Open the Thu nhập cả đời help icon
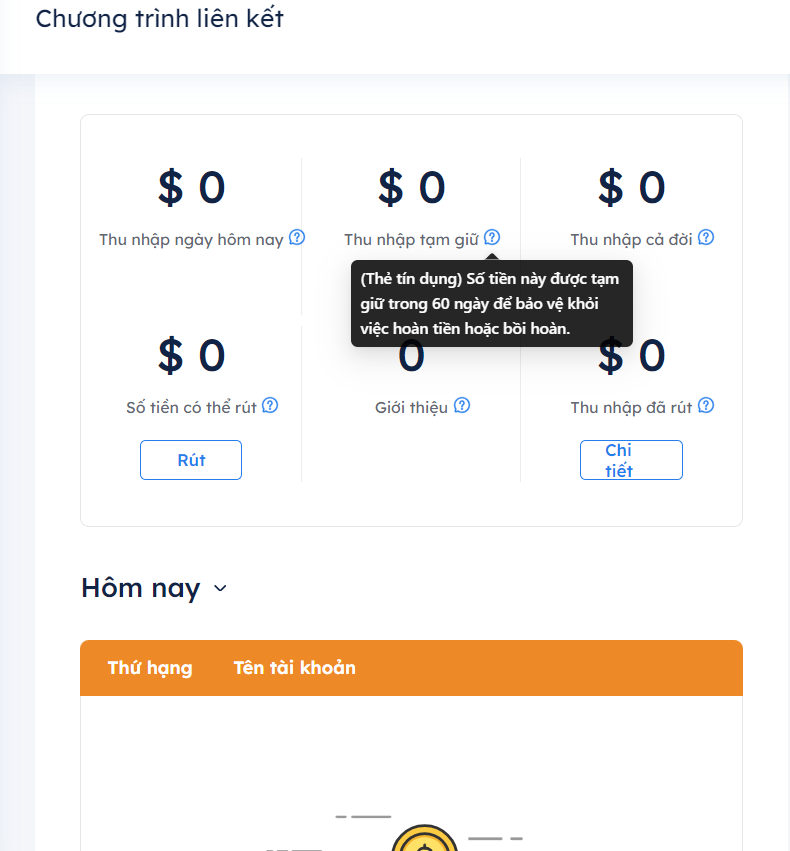 pyautogui.click(x=706, y=238)
